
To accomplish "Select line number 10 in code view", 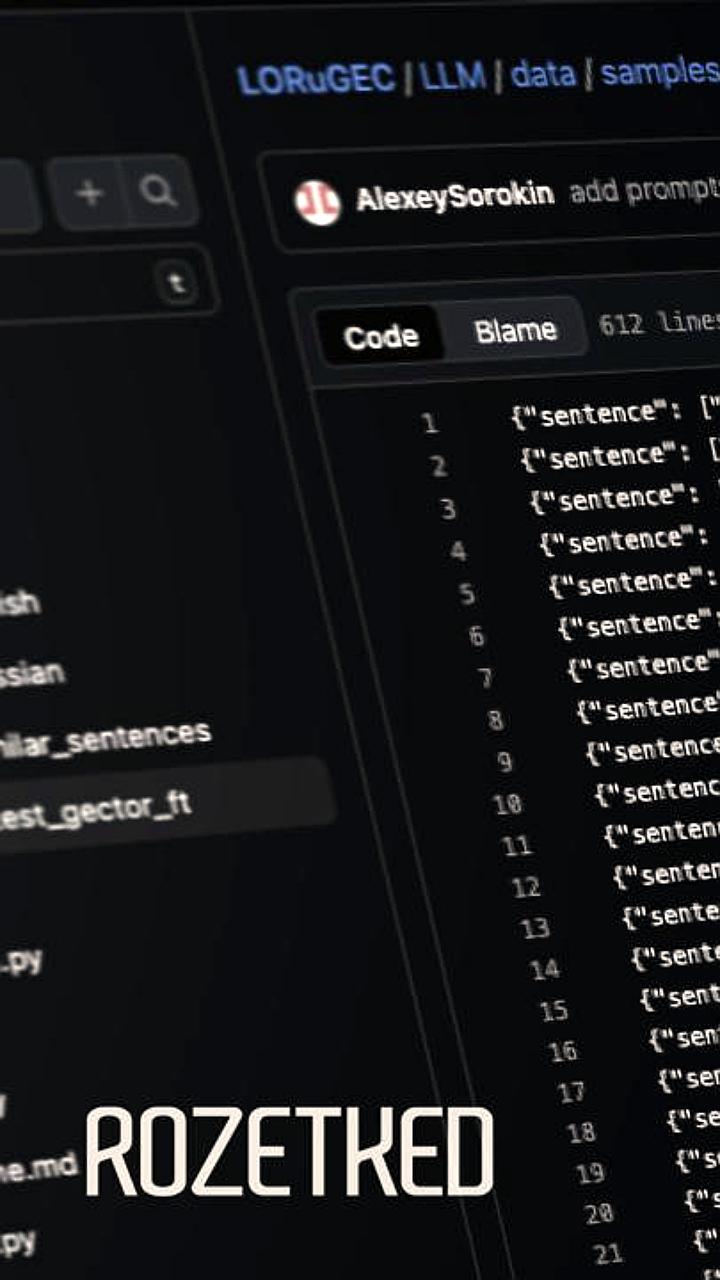I will click(507, 803).
